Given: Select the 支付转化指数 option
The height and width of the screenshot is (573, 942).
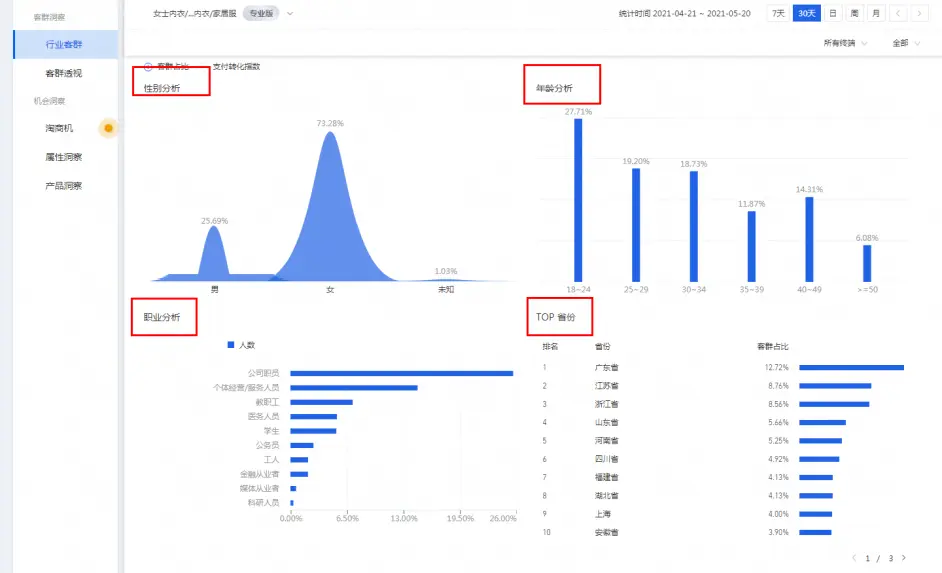Looking at the screenshot, I should 236,67.
